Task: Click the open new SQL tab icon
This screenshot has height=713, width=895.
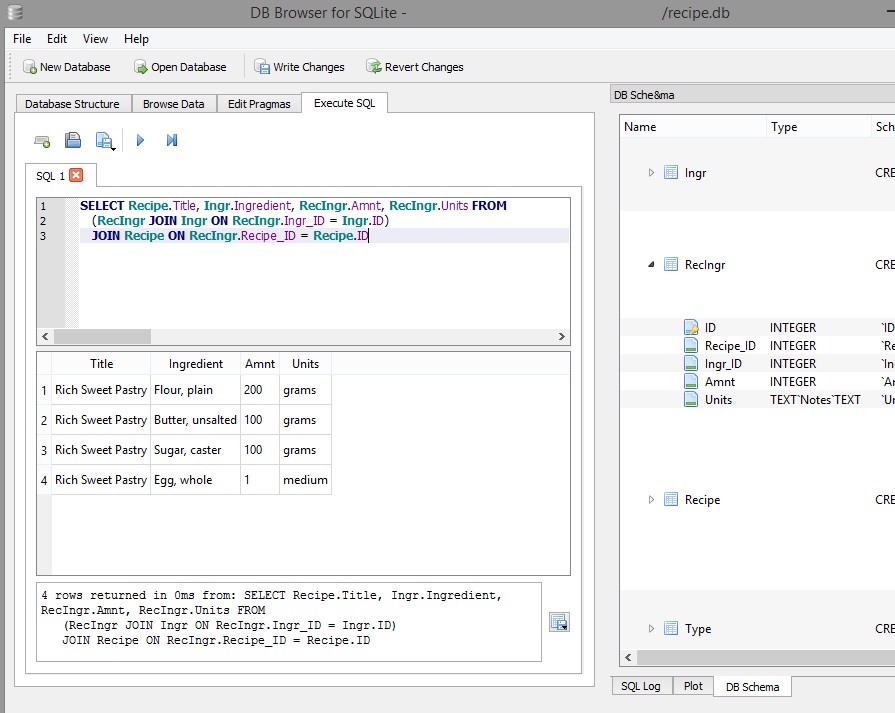Action: pyautogui.click(x=42, y=141)
